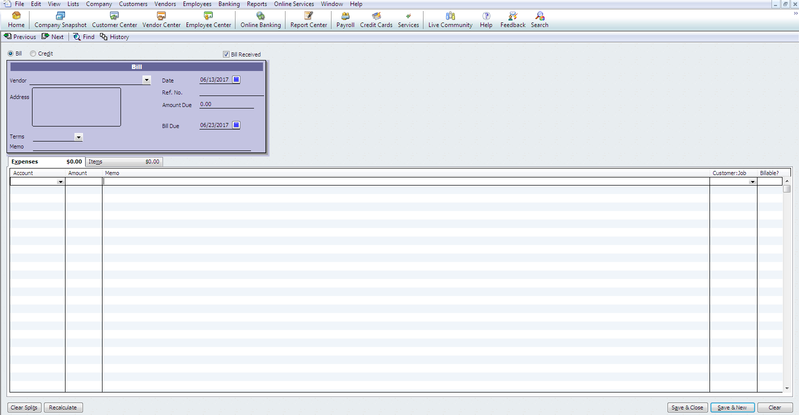Open Live Community icon
The height and width of the screenshot is (415, 799).
point(450,20)
